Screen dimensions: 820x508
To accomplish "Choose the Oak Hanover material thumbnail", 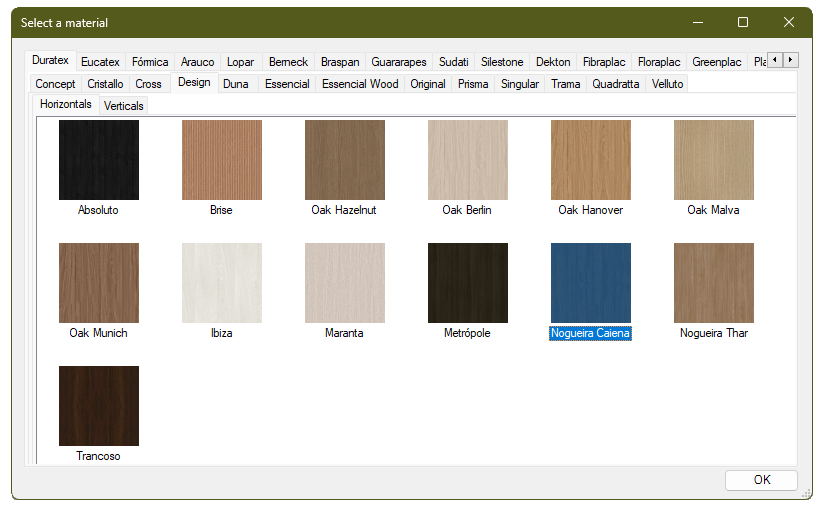I will tap(590, 160).
